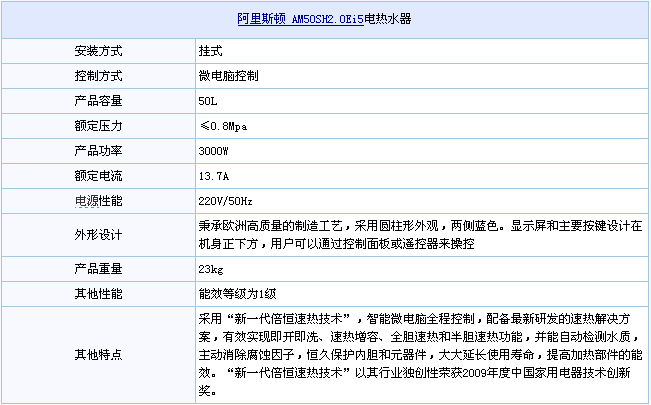Click the 额定压力 row label

click(99, 126)
